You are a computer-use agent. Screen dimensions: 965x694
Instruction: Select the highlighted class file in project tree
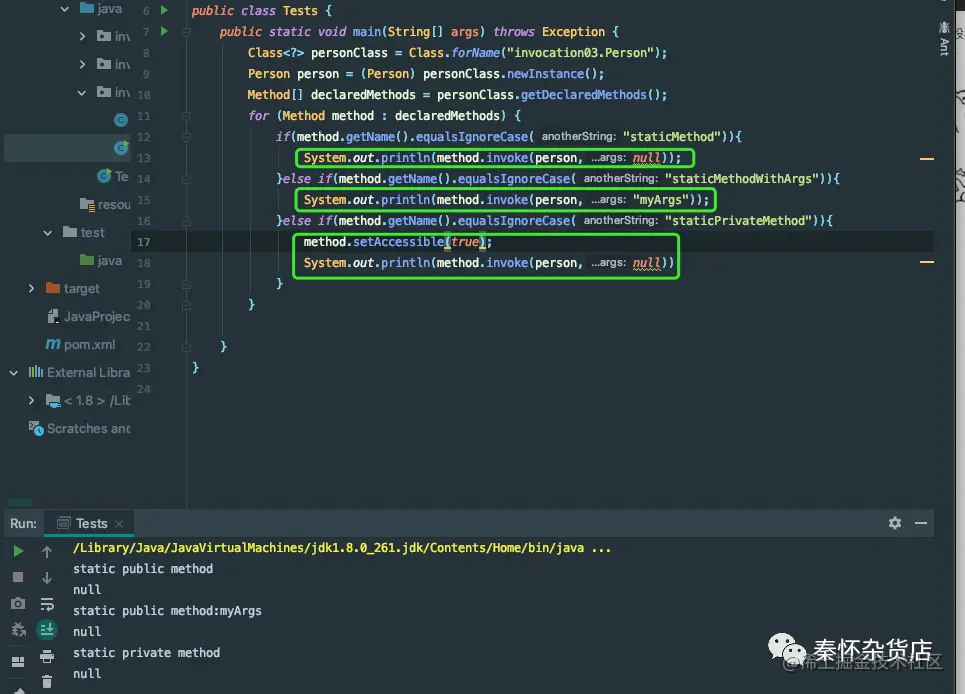(x=68, y=148)
